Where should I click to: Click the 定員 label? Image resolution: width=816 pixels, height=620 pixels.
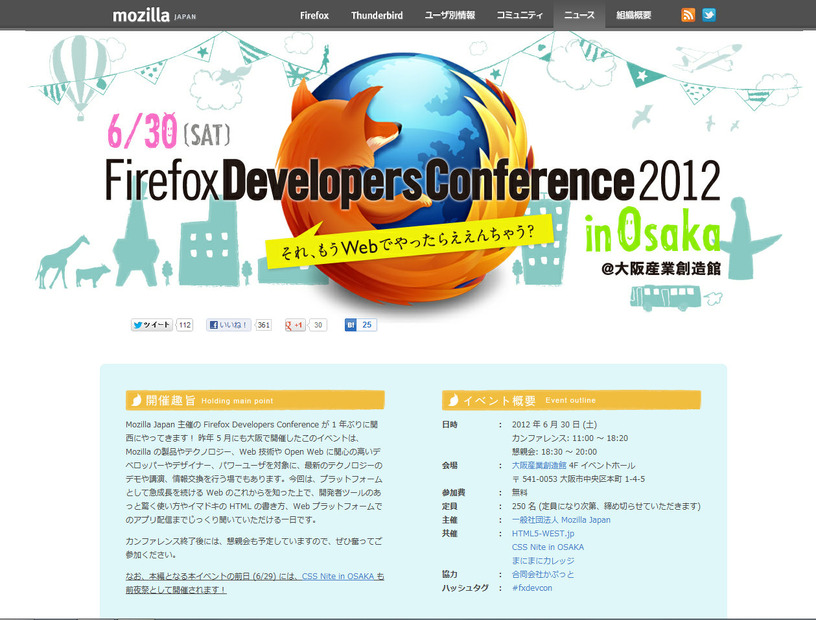[x=450, y=505]
